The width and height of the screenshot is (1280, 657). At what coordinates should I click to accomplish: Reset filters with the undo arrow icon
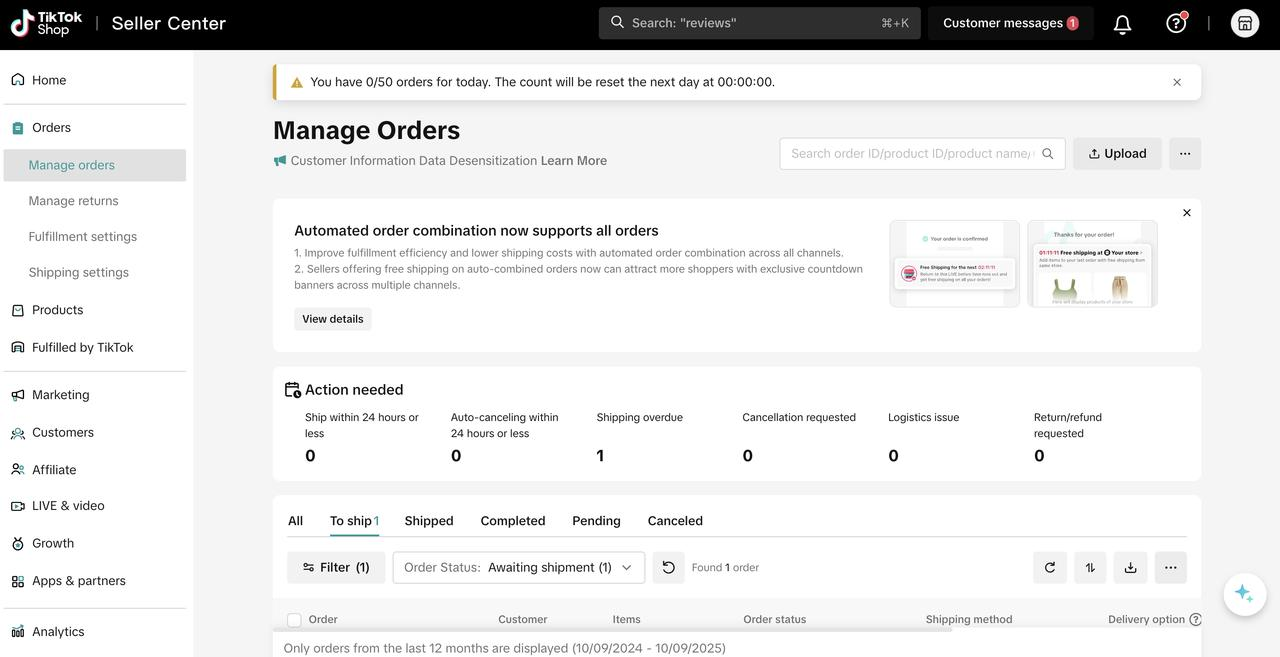pos(668,568)
